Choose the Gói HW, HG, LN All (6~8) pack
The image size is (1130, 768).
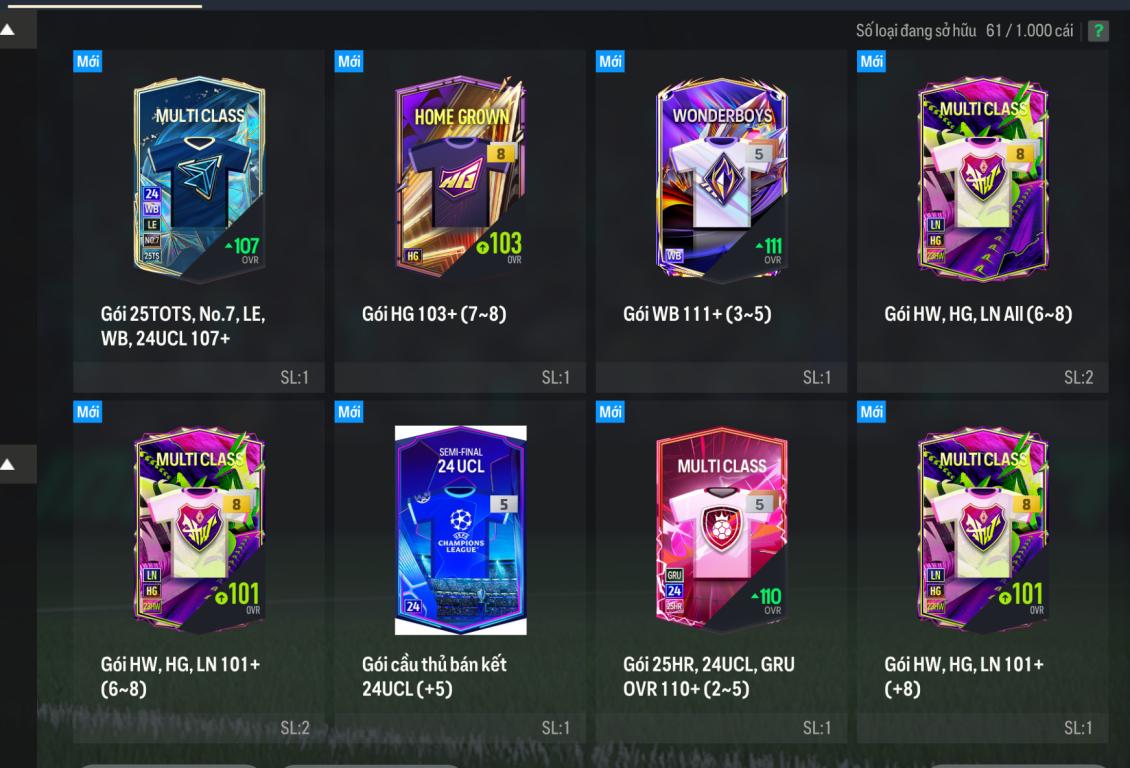click(x=982, y=220)
